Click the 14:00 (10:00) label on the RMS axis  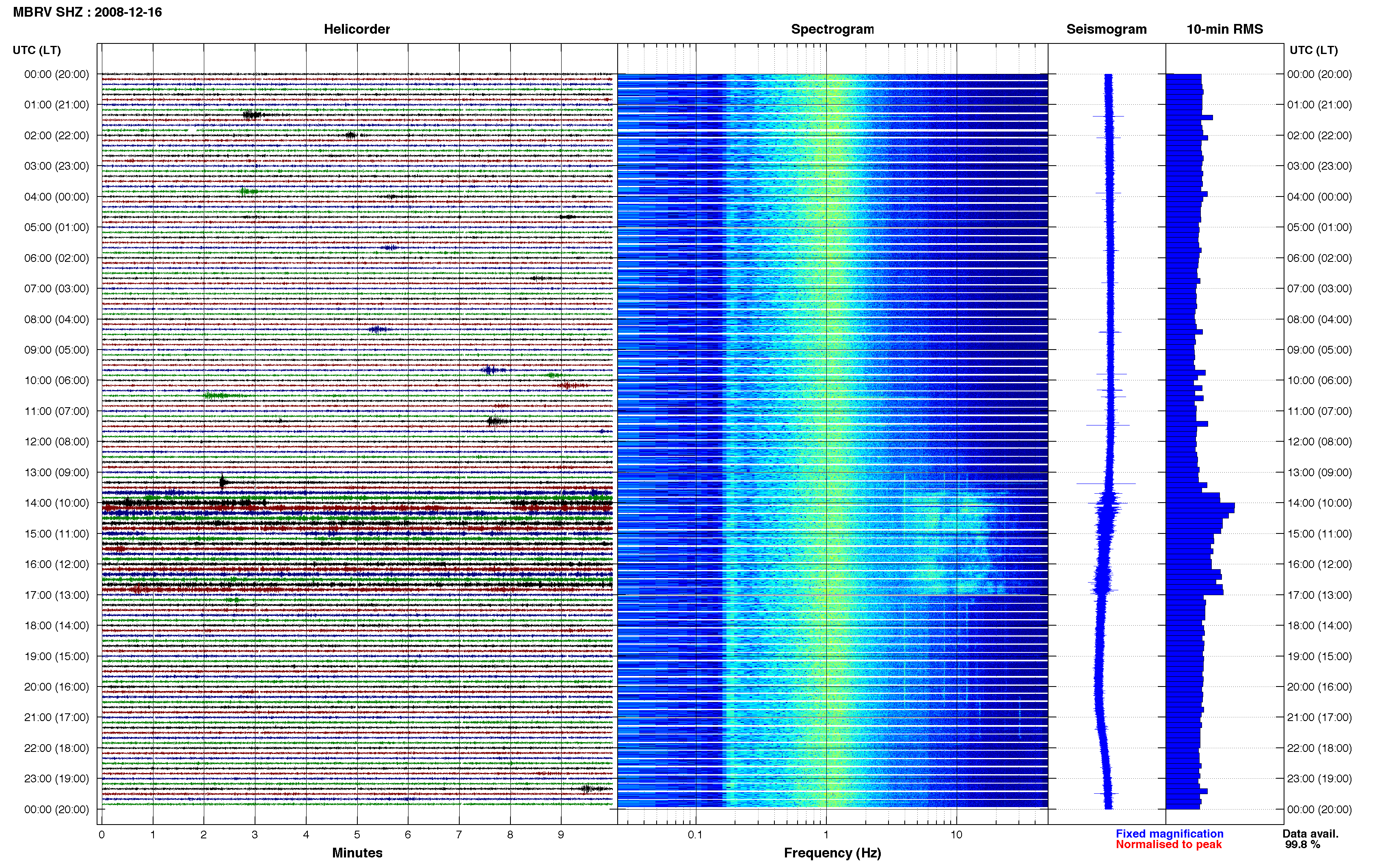pos(1319,503)
